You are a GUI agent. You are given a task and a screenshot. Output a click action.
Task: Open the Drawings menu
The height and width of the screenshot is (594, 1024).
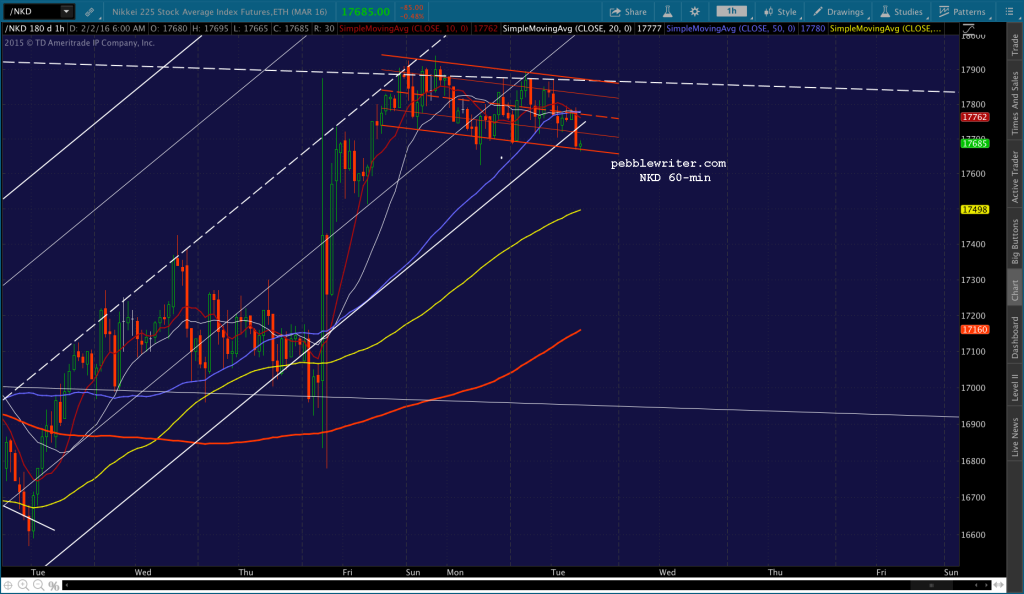(838, 11)
